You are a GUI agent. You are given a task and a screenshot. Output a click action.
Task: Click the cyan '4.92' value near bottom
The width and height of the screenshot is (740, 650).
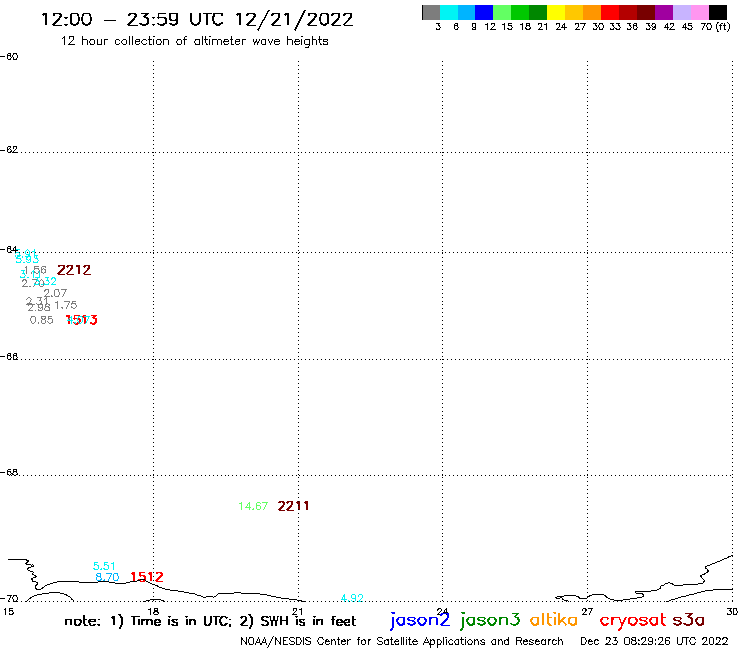[352, 598]
